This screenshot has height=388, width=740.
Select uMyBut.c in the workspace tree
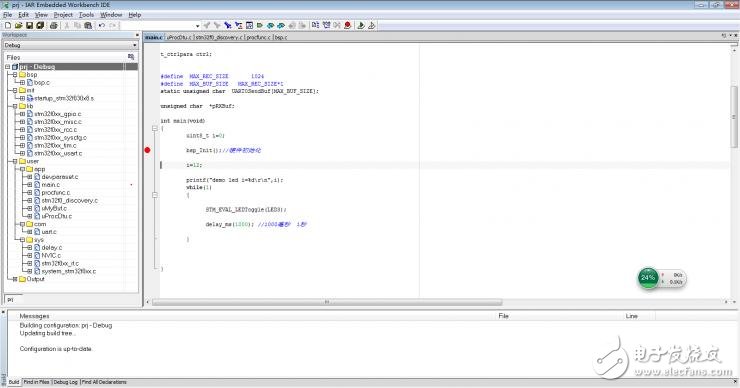coord(54,208)
